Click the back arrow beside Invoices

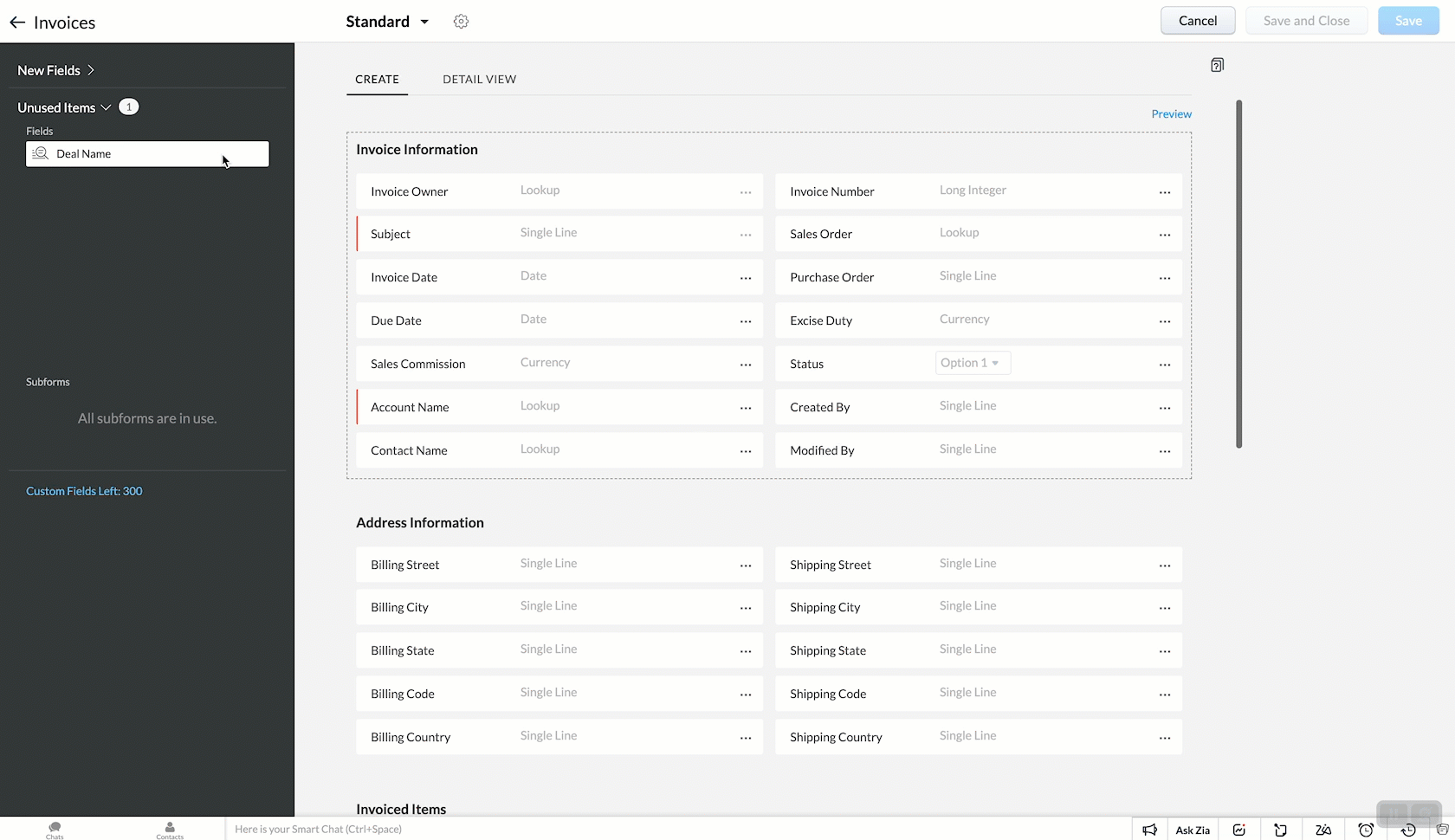pyautogui.click(x=17, y=23)
